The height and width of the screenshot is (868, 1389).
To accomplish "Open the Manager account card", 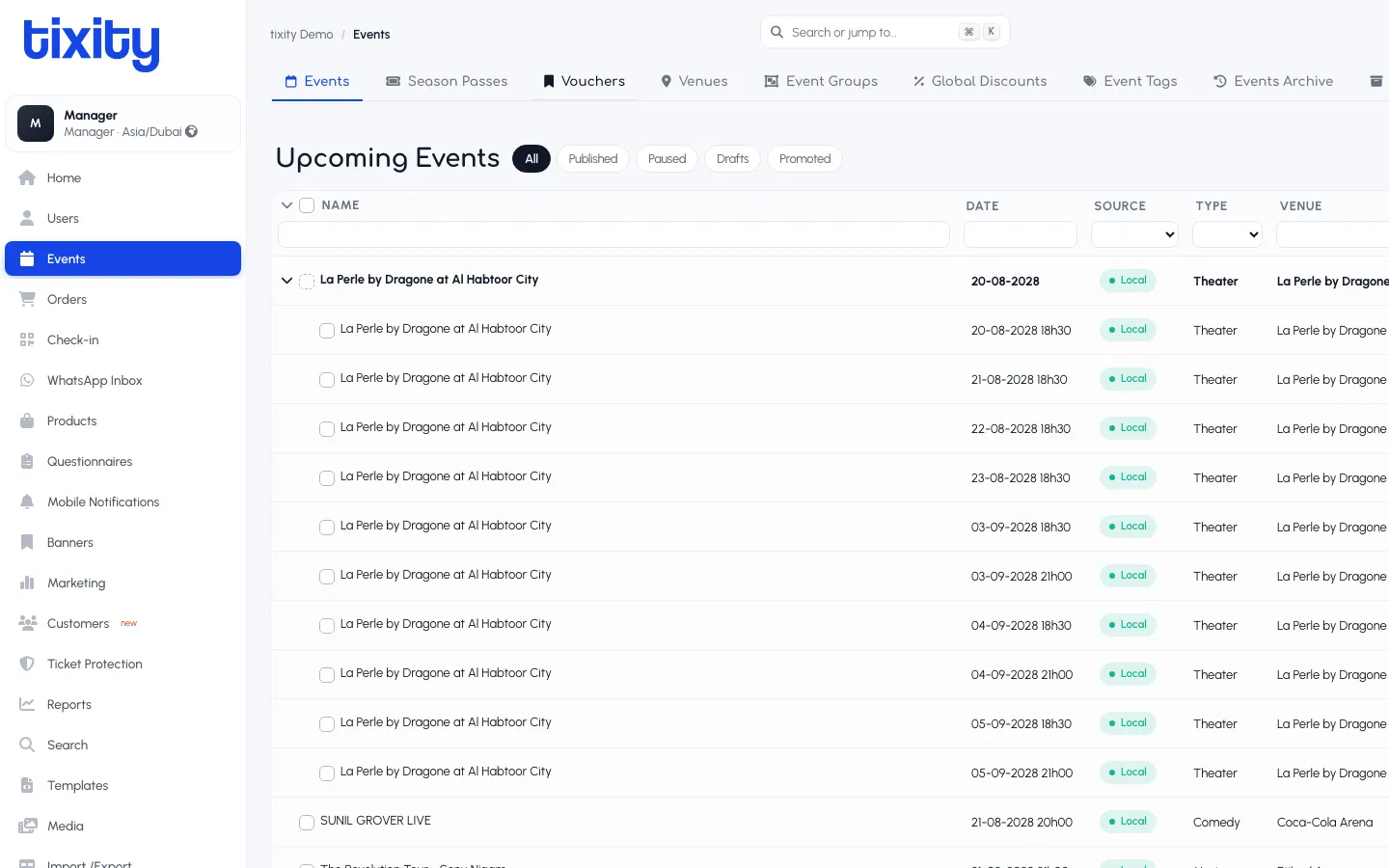I will pyautogui.click(x=123, y=123).
